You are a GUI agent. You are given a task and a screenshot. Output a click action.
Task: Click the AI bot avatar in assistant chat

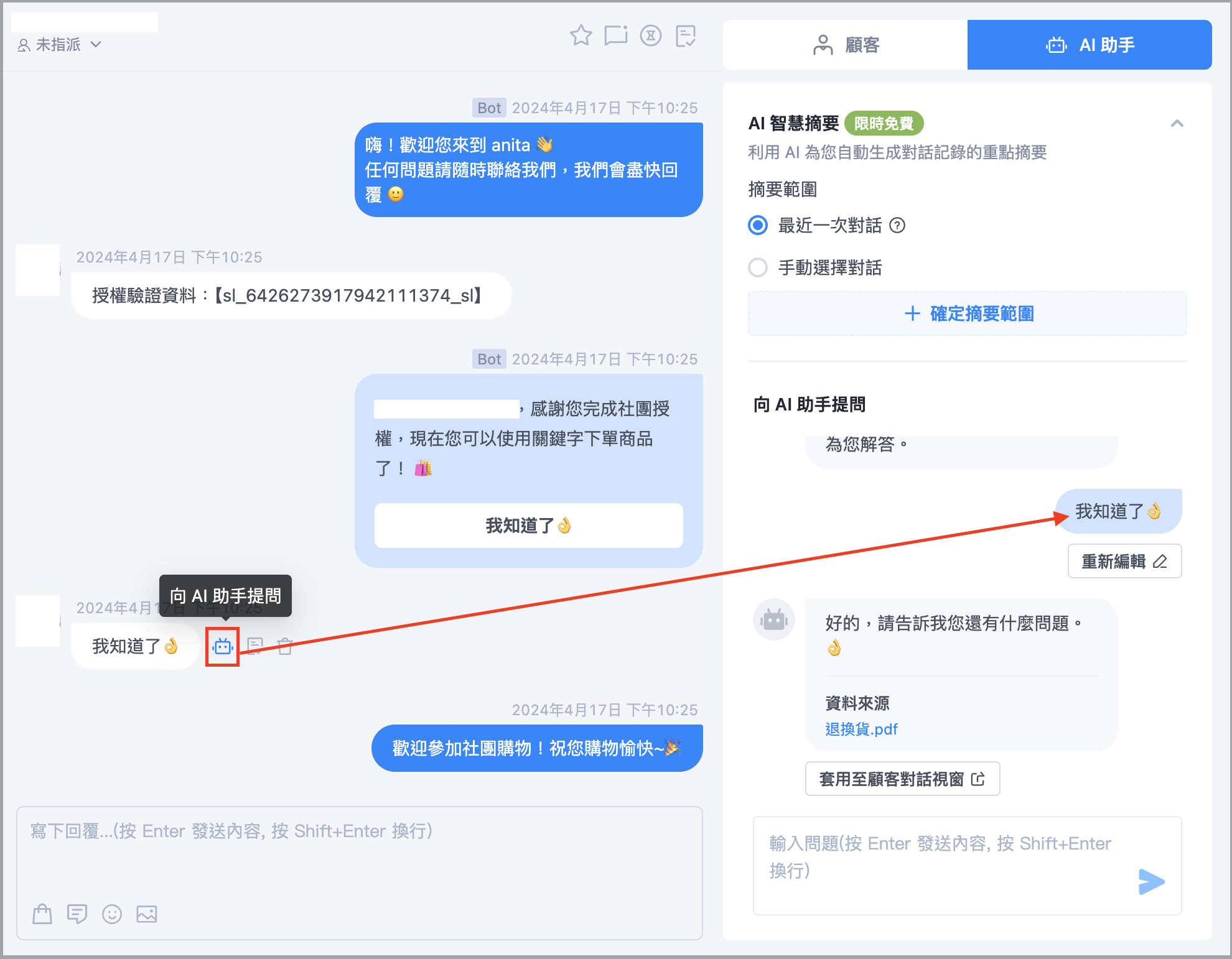(774, 619)
